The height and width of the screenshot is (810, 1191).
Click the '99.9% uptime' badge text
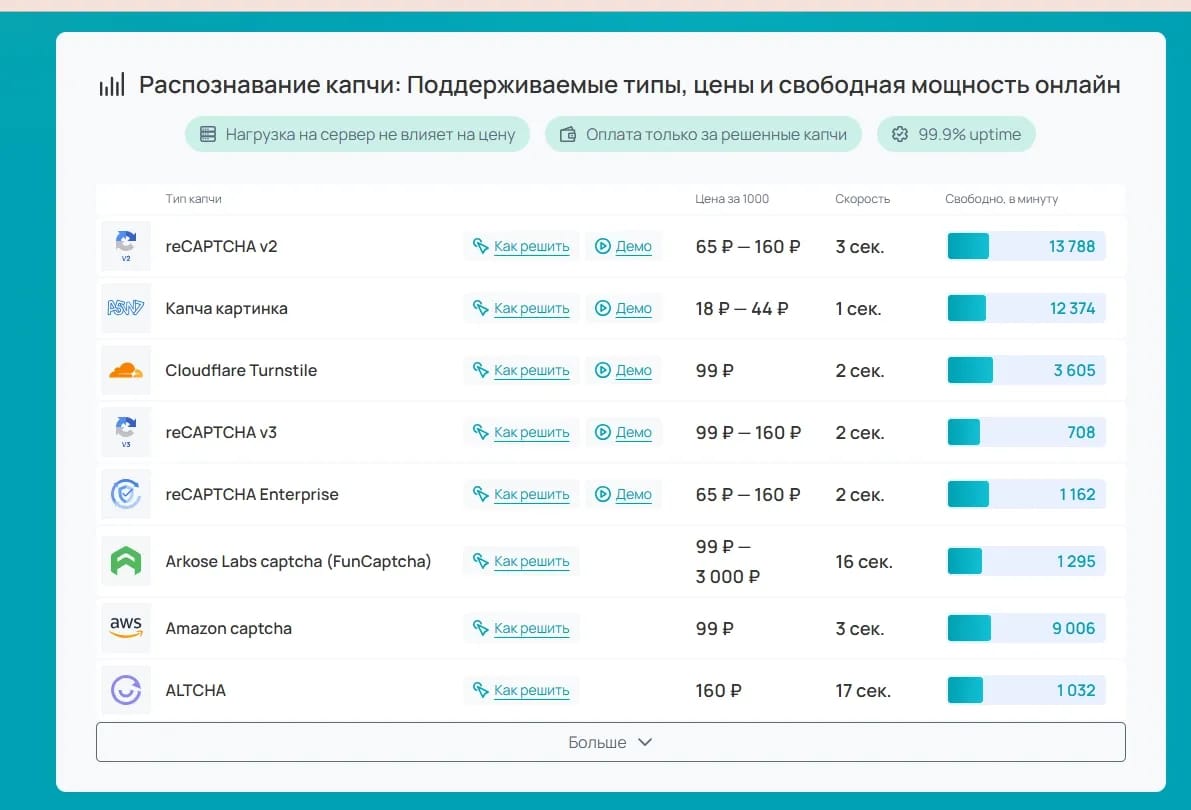click(x=969, y=134)
